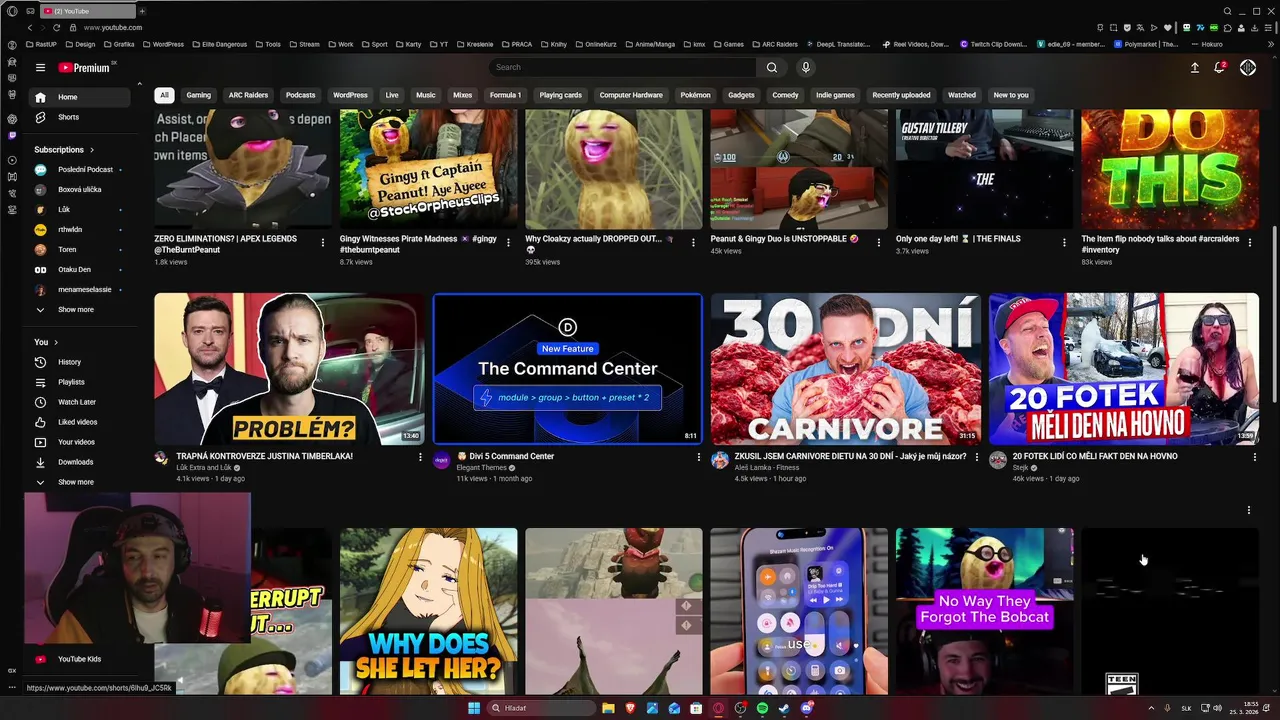The width and height of the screenshot is (1280, 720).
Task: Open the Games bookmarks folder
Action: click(729, 45)
